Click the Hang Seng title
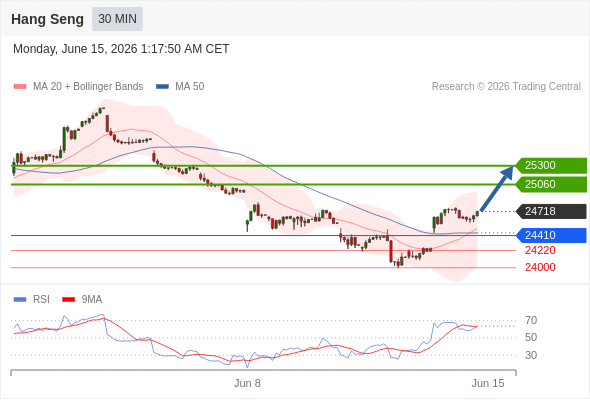Viewport: 590px width, 400px height. click(x=47, y=19)
